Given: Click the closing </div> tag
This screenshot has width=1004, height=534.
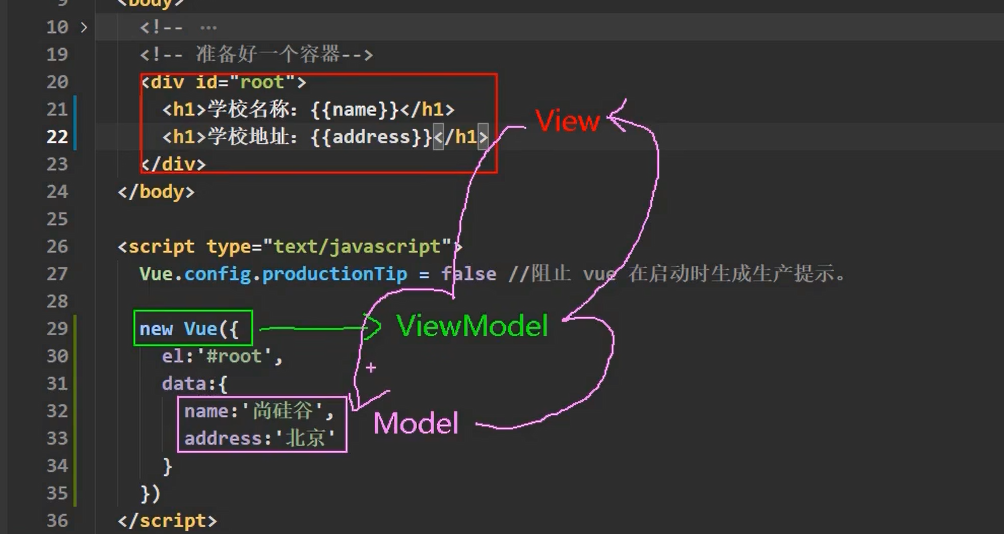Looking at the screenshot, I should [173, 165].
